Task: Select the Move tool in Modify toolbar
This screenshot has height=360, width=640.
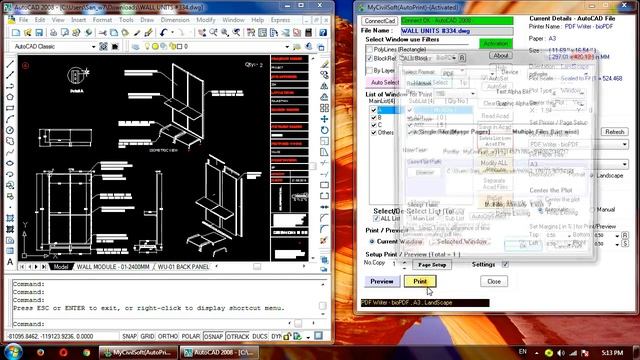Action: tap(324, 119)
